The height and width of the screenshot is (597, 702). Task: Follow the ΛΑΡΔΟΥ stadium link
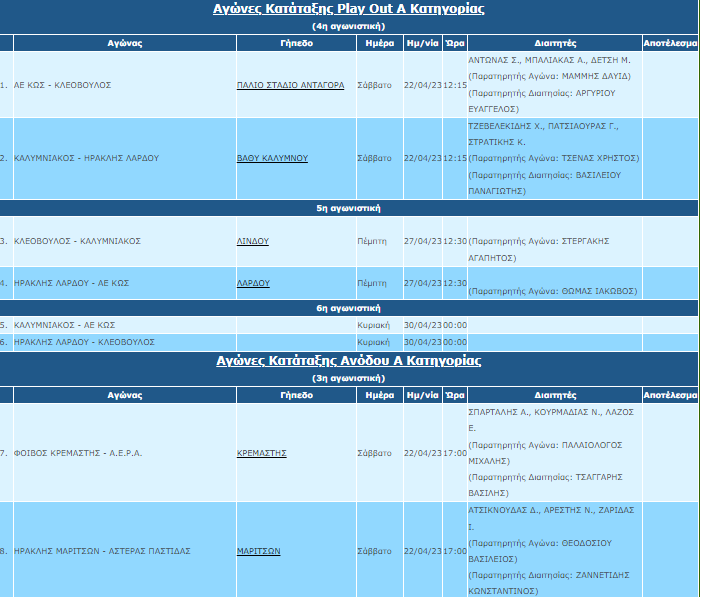[253, 283]
